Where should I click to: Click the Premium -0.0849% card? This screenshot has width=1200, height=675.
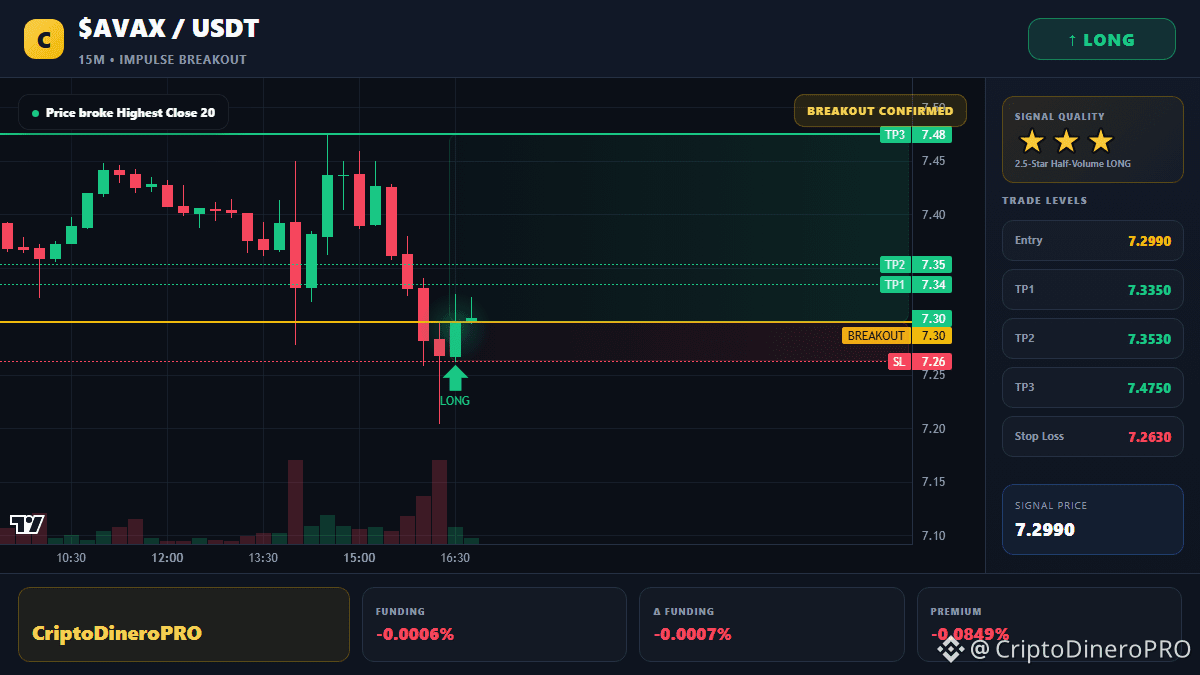[x=1049, y=624]
